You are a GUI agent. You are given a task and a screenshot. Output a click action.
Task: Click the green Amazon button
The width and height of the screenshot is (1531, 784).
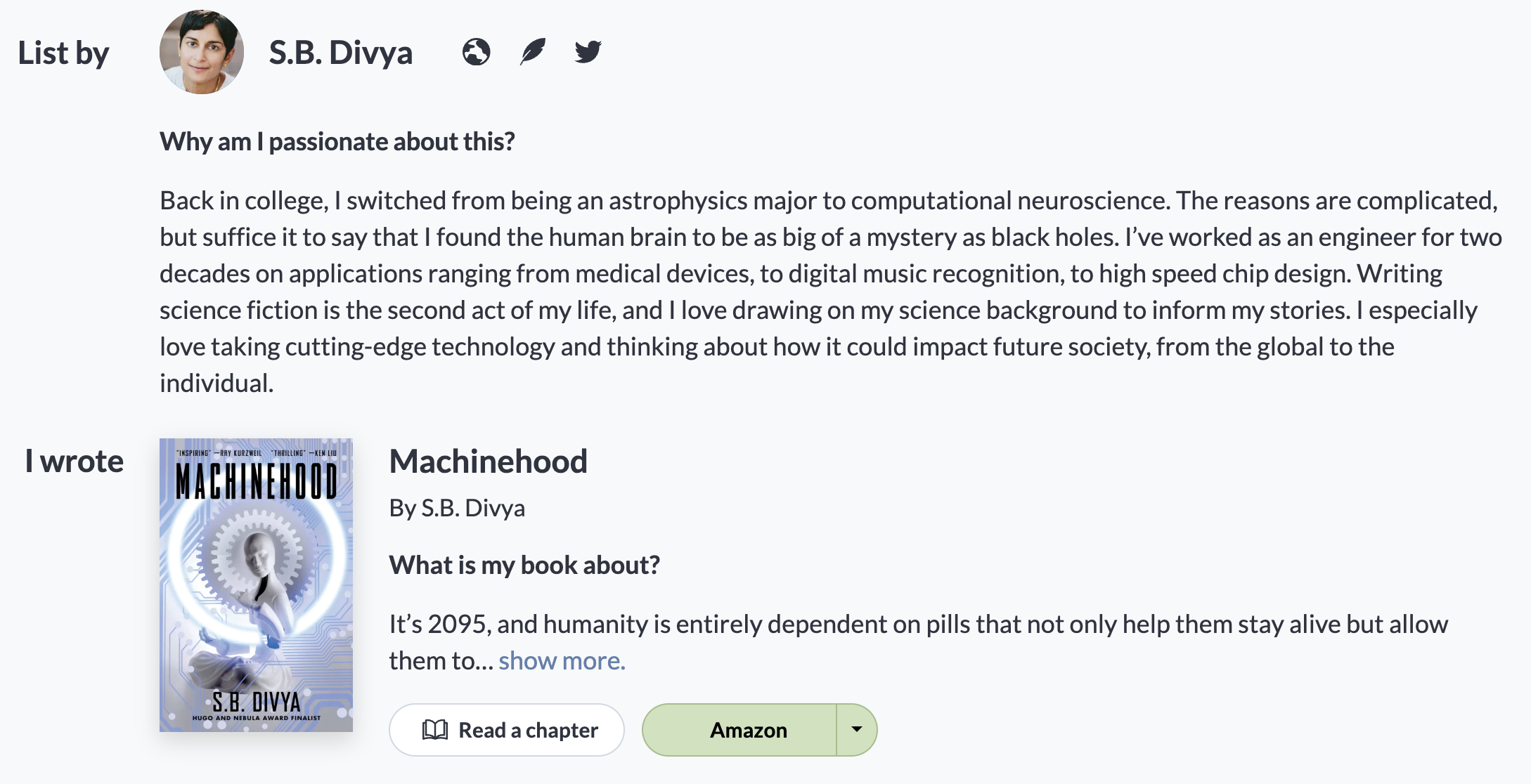click(748, 730)
